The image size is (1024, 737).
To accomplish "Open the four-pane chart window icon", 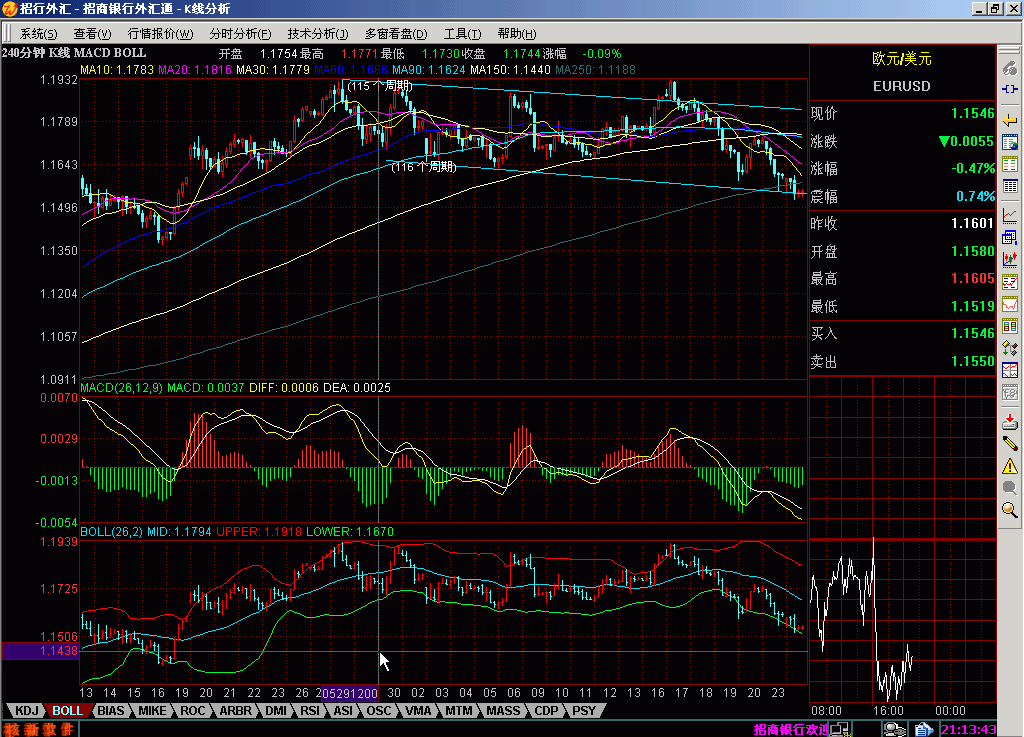I will (x=1010, y=370).
